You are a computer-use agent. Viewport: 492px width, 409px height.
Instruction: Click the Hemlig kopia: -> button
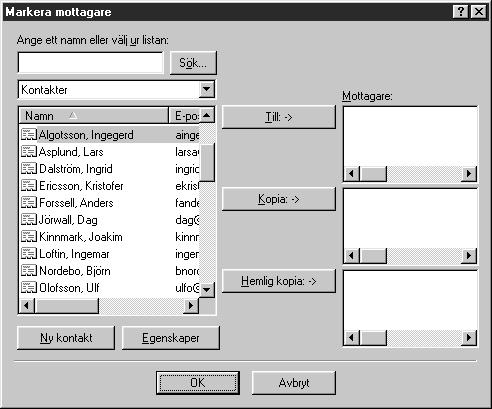click(x=279, y=281)
